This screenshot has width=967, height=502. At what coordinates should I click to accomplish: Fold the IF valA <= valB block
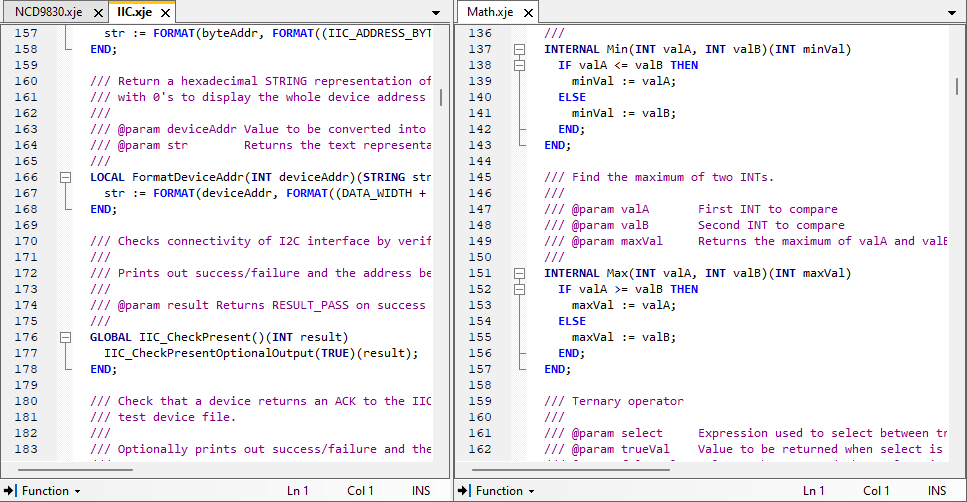(x=519, y=65)
